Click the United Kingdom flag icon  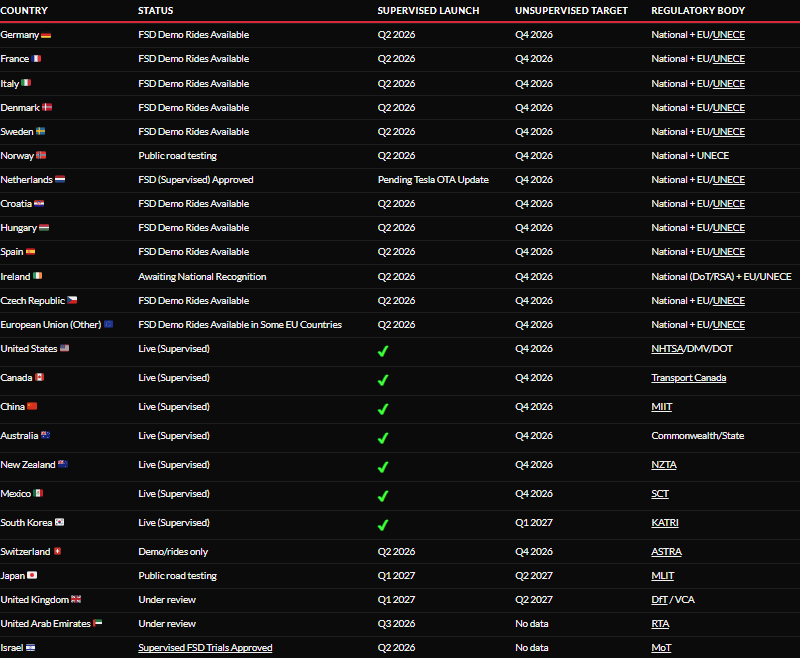(x=76, y=599)
